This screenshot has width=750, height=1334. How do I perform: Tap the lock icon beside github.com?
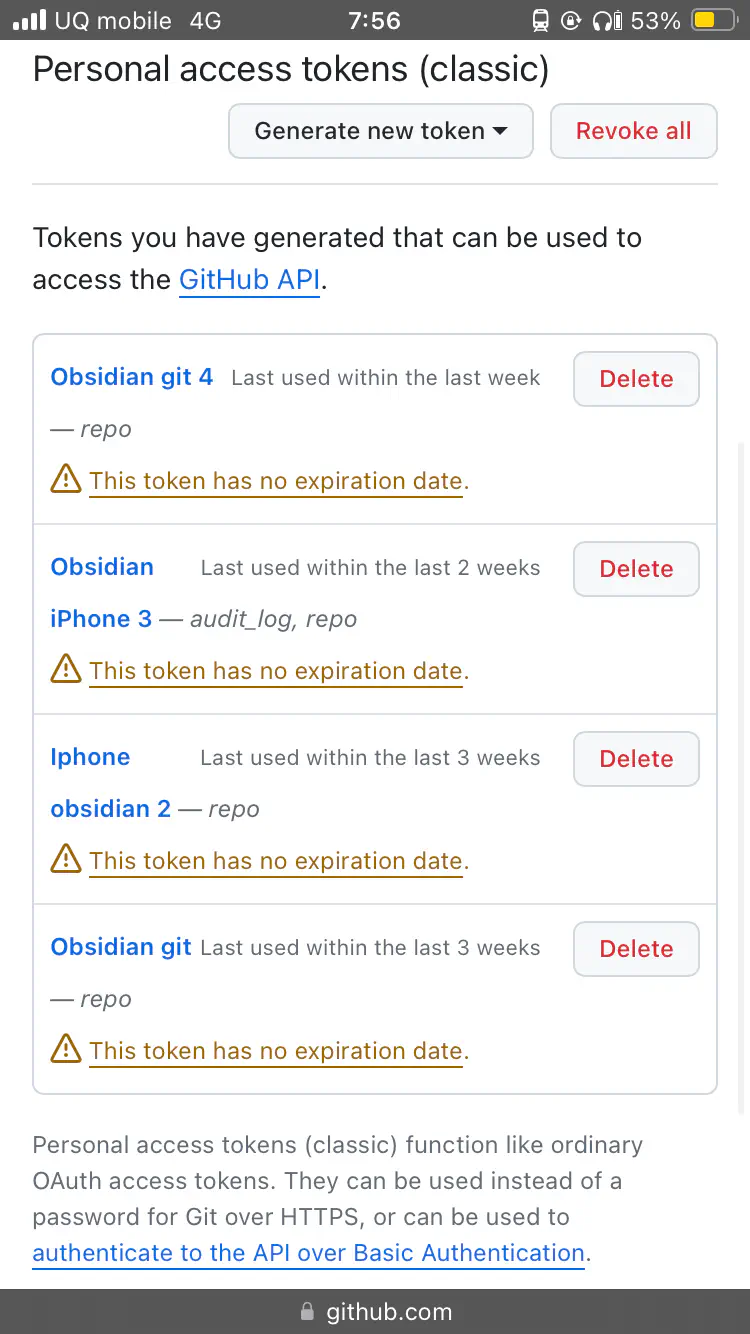click(x=307, y=1312)
